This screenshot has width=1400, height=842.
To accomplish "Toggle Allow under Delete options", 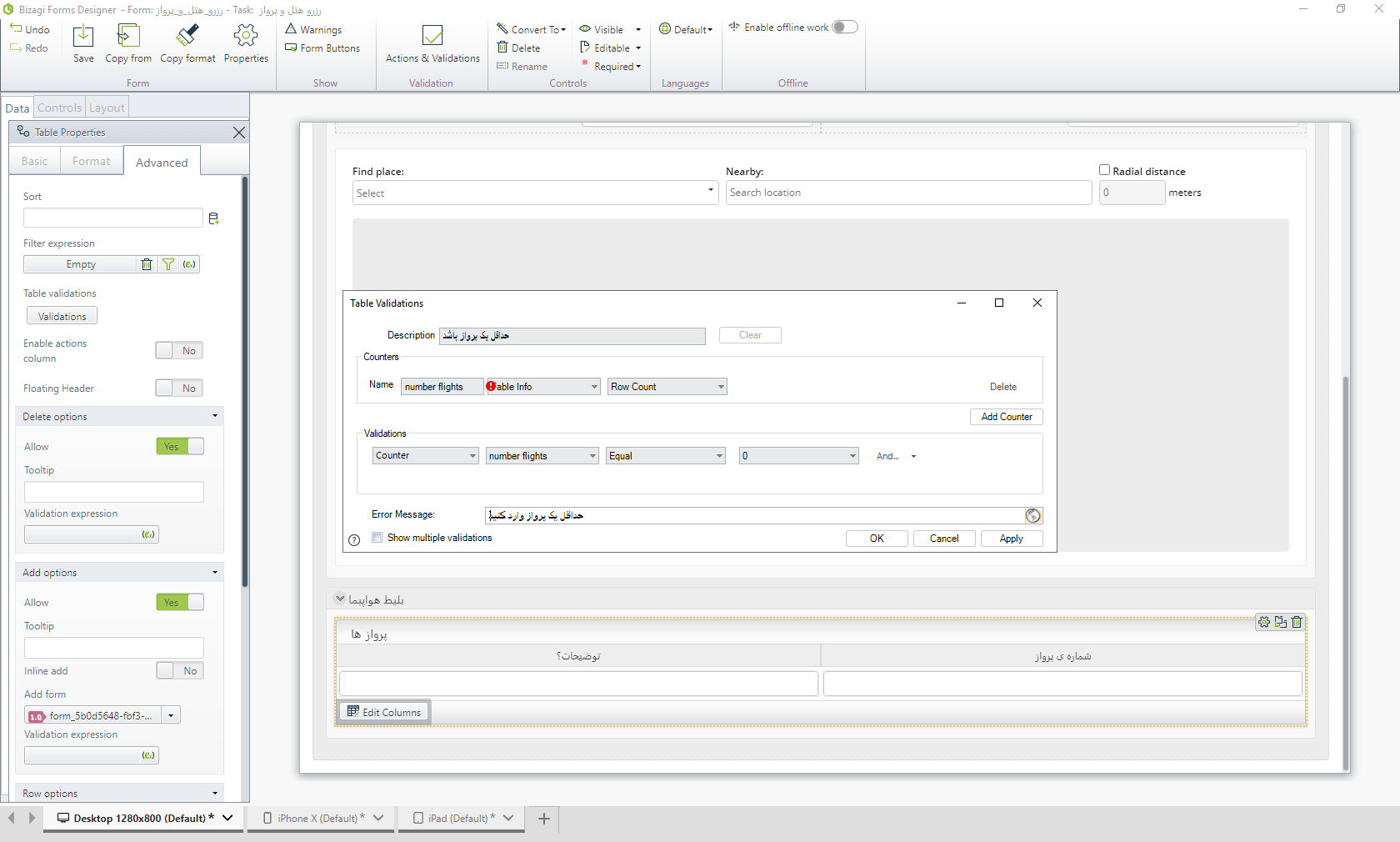I will 180,446.
